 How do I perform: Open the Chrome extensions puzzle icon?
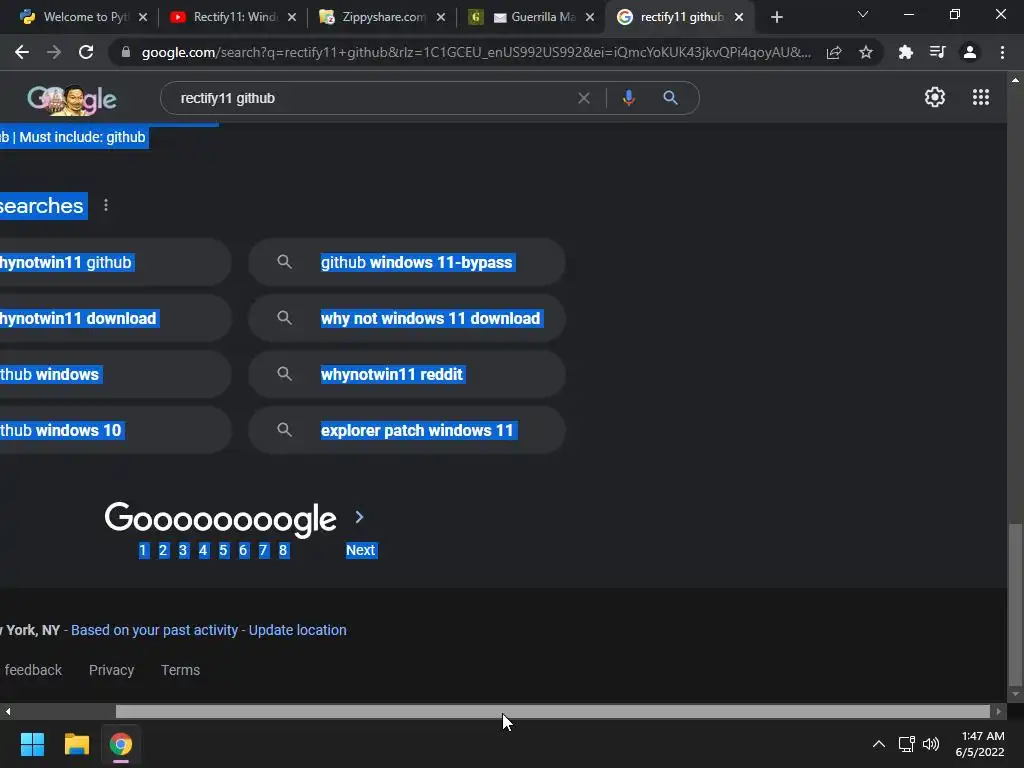click(905, 52)
